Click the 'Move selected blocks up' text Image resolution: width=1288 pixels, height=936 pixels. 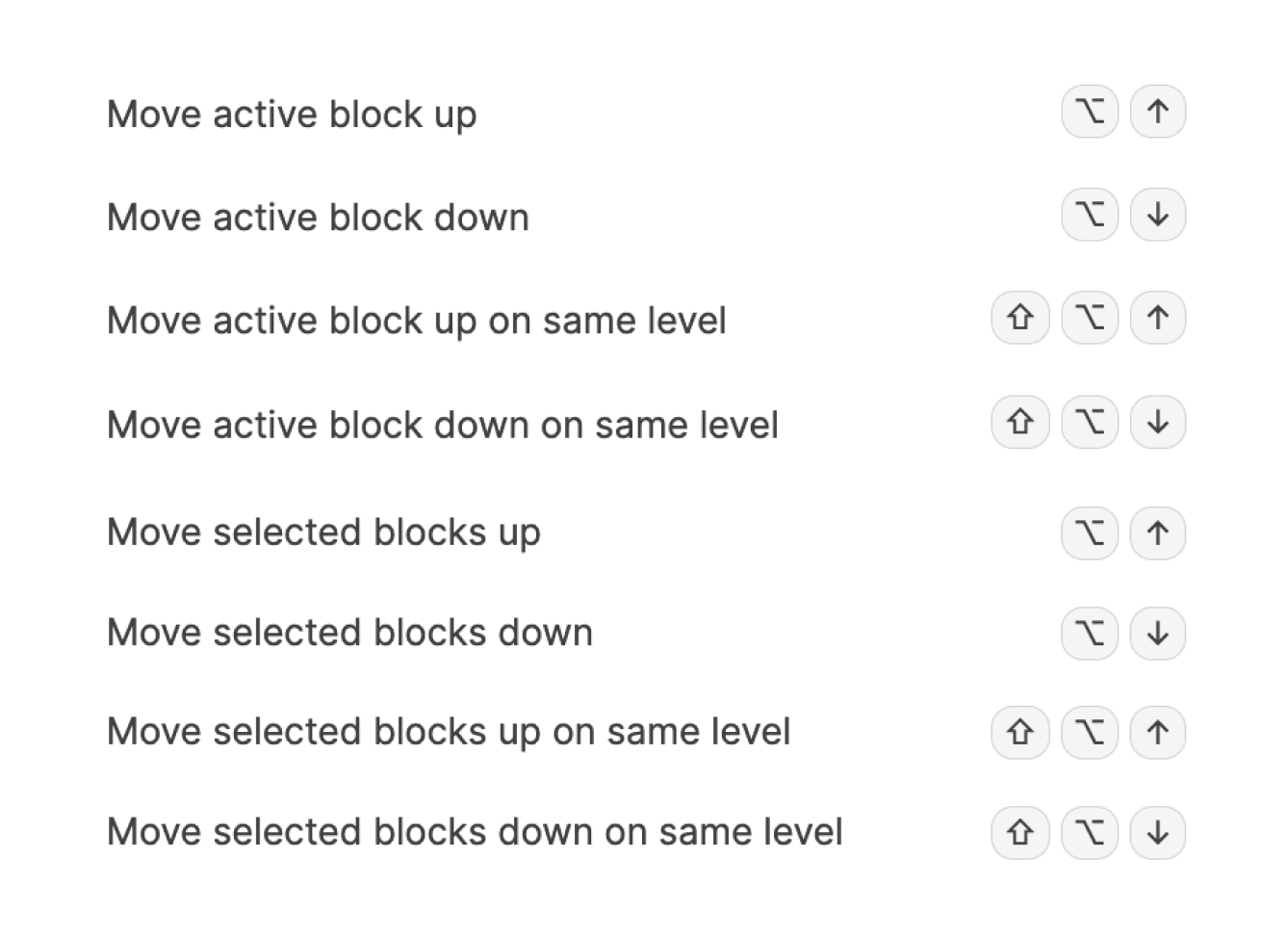pos(323,532)
